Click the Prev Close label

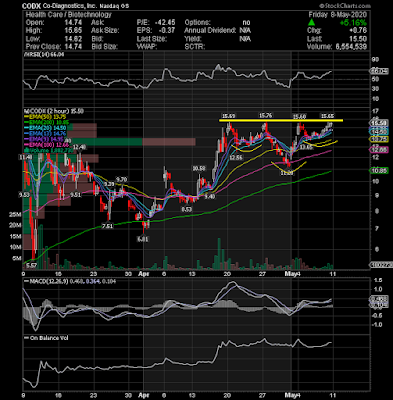click(x=43, y=47)
